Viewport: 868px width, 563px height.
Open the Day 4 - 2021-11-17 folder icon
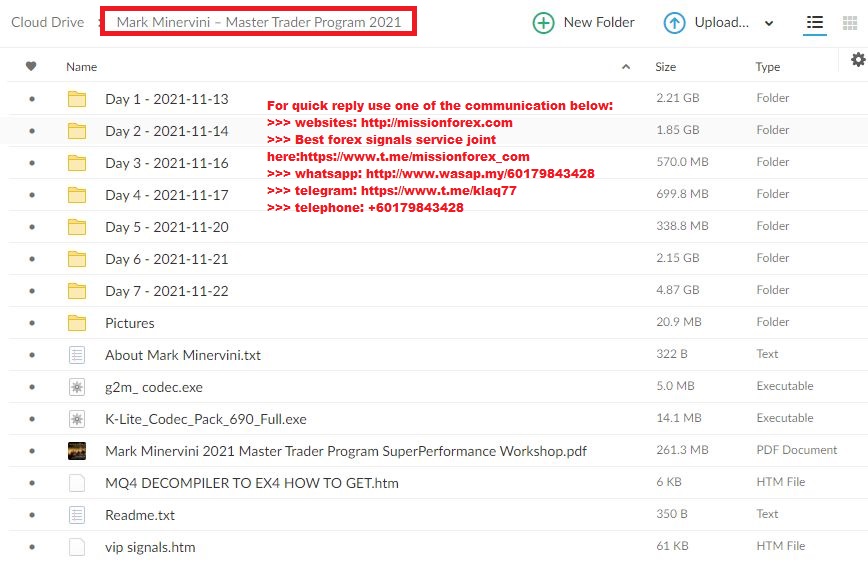pyautogui.click(x=77, y=195)
